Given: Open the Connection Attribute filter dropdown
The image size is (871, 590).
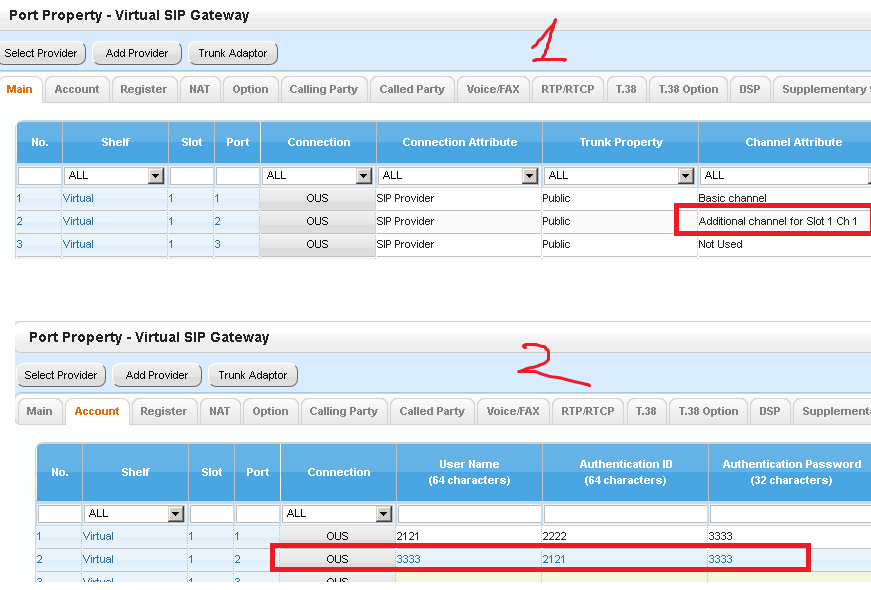Looking at the screenshot, I should coord(458,176).
